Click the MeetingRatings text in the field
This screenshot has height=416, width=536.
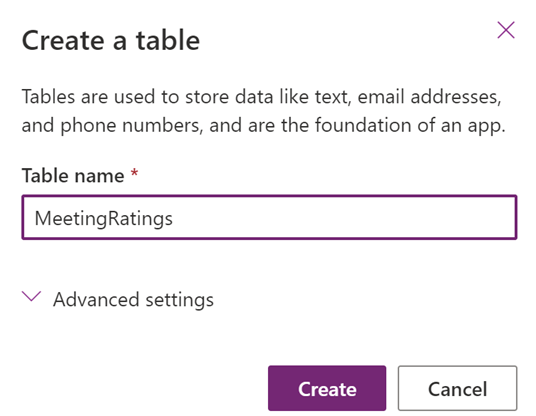pos(104,218)
